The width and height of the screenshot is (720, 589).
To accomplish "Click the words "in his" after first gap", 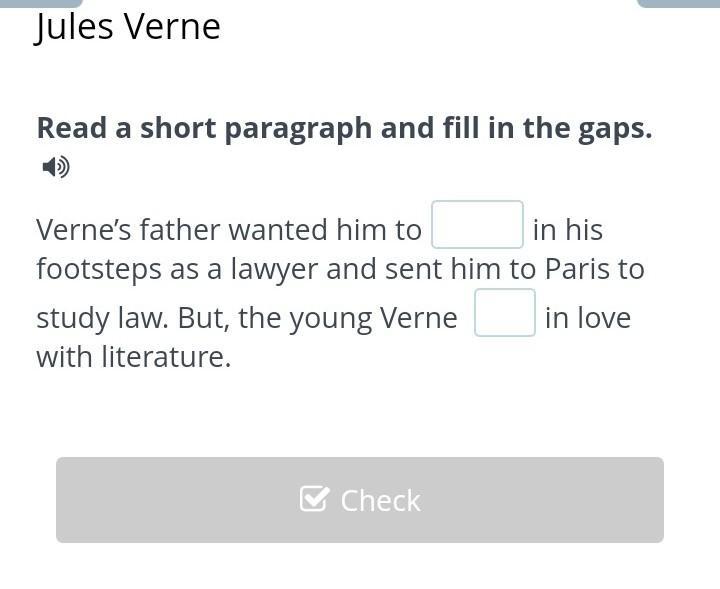I will click(567, 230).
